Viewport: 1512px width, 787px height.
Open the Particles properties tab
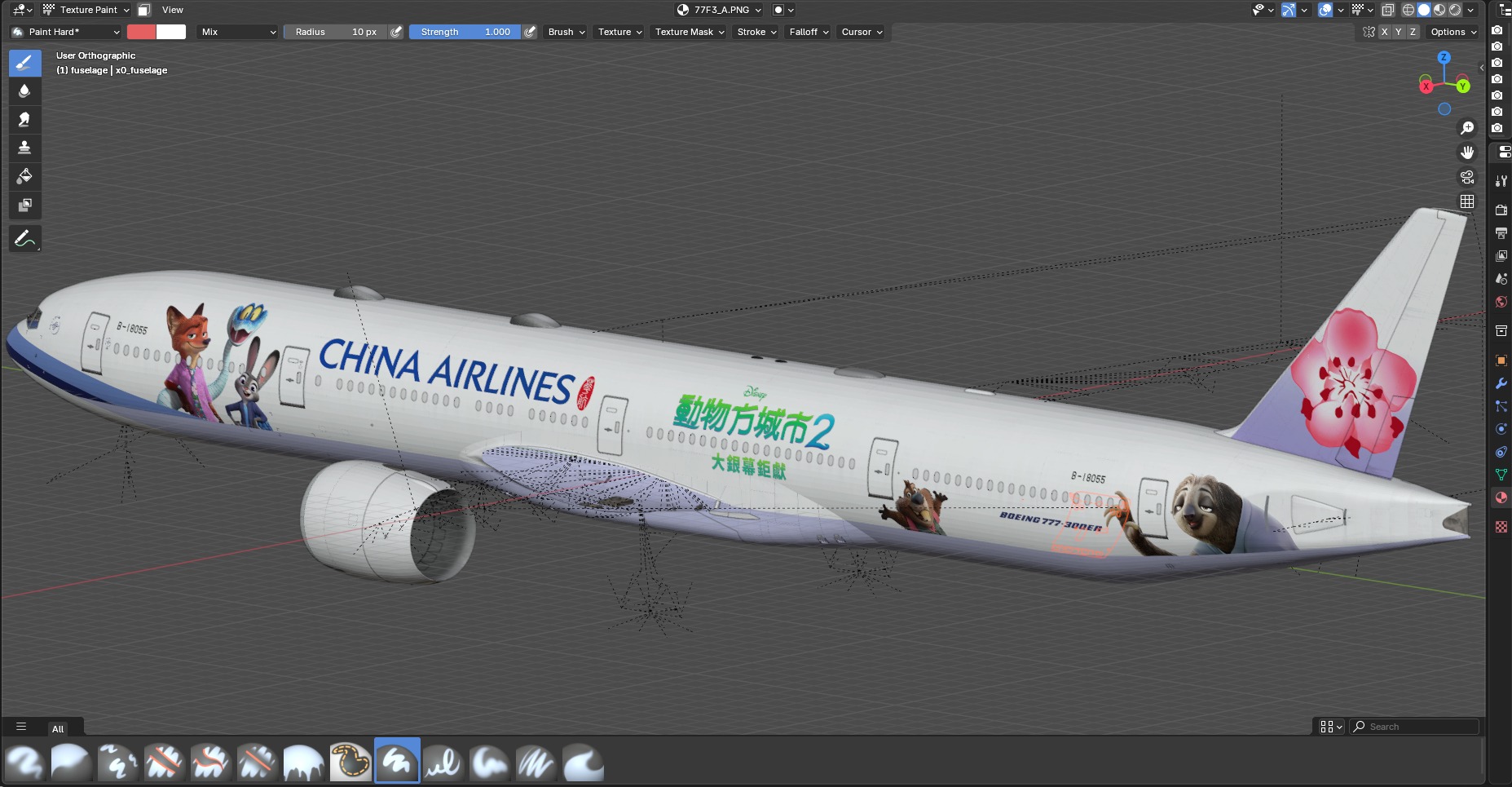pyautogui.click(x=1501, y=405)
